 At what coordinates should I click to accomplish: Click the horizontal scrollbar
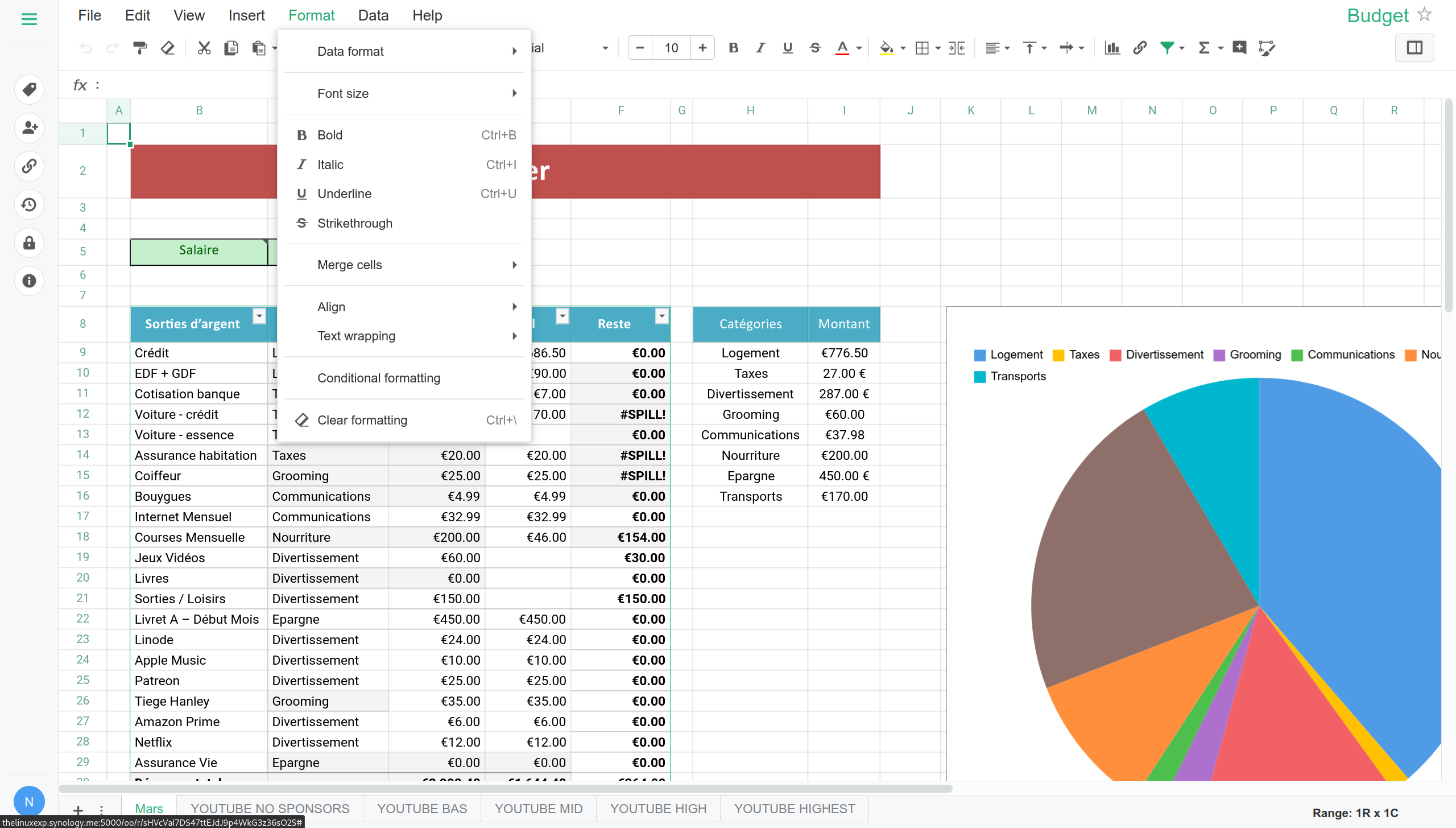505,788
